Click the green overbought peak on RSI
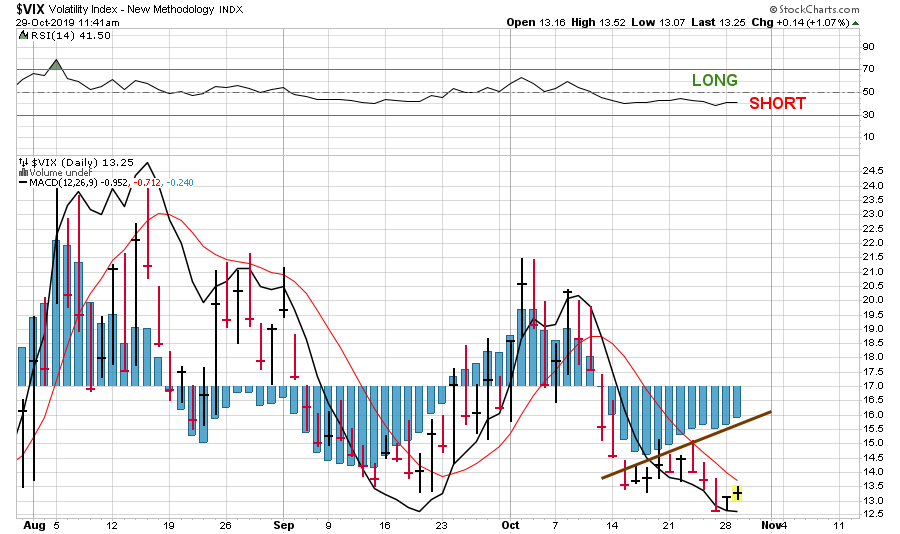Screen dimensions: 900x534 55,65
